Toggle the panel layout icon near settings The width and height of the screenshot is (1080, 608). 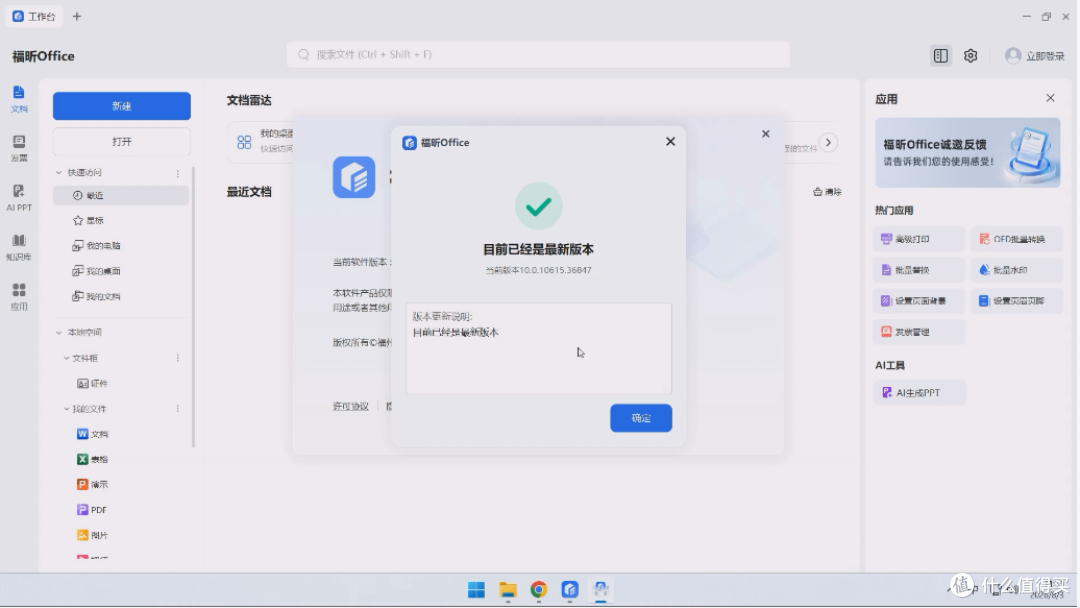click(941, 56)
